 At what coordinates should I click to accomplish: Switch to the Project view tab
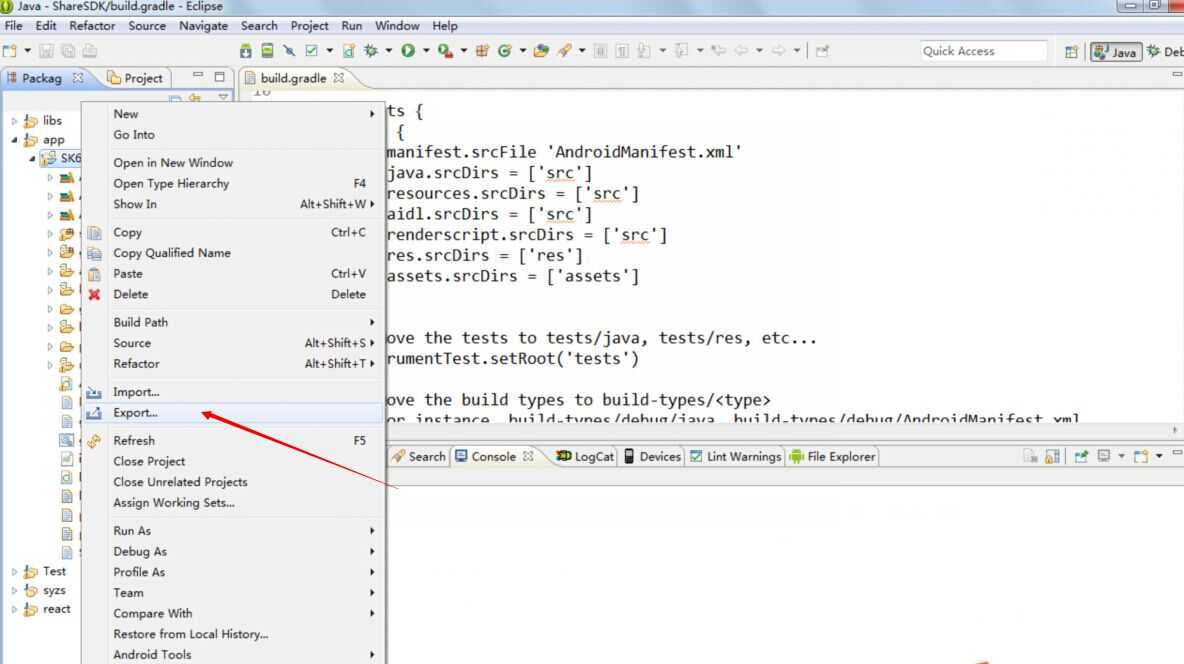click(x=134, y=78)
